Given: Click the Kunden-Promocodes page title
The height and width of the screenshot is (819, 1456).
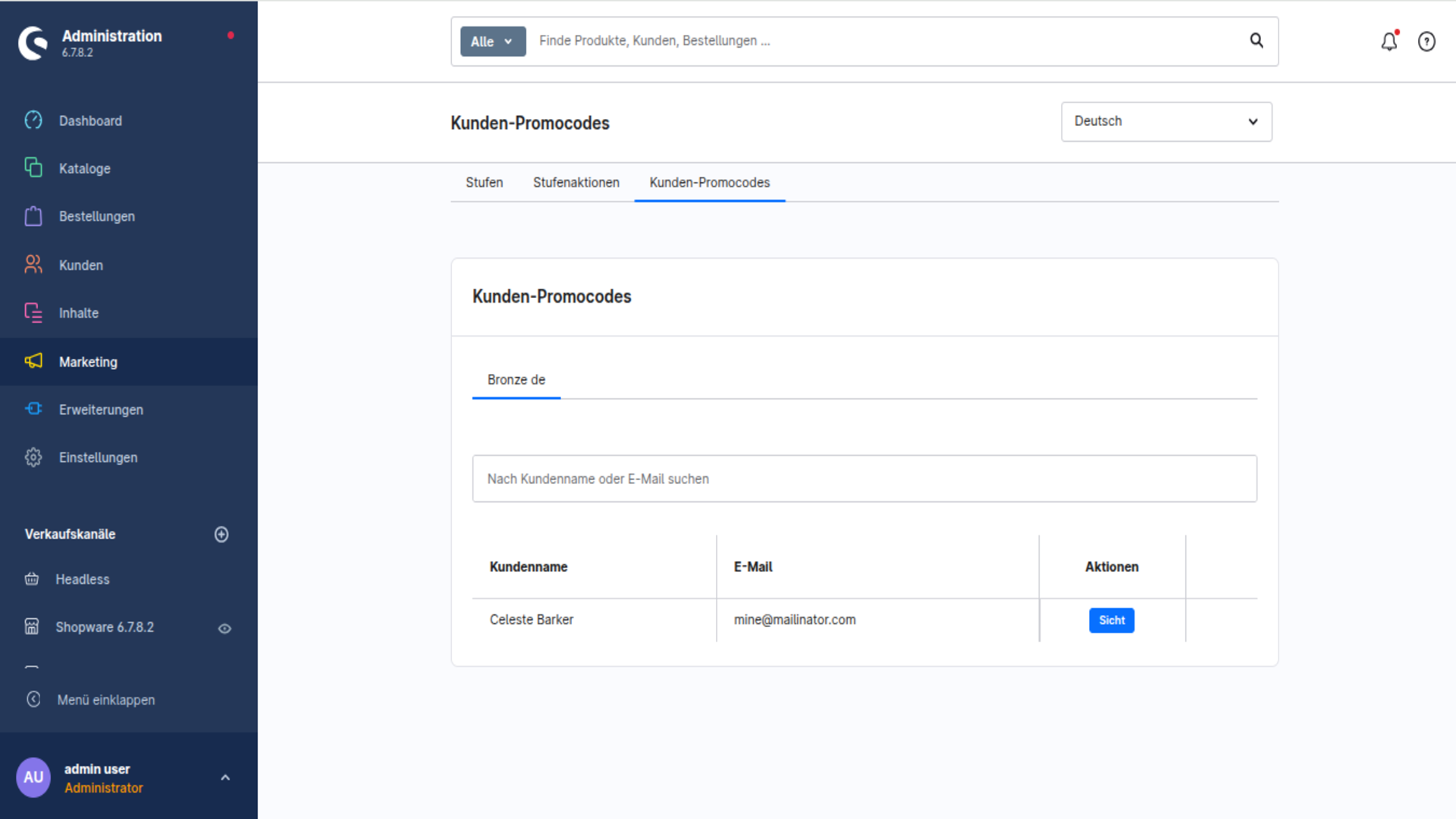Looking at the screenshot, I should (530, 123).
